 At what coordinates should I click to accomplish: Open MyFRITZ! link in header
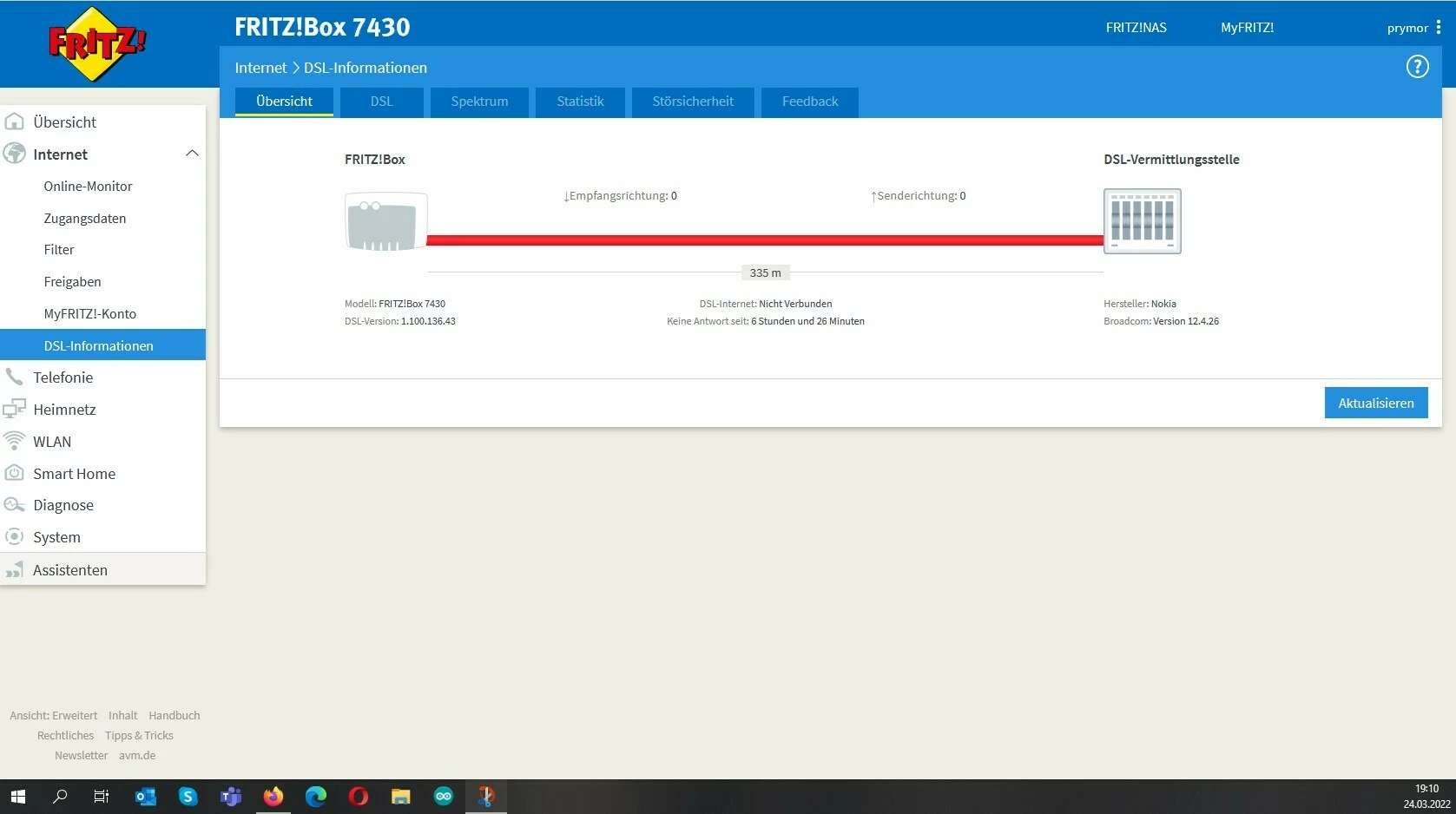[1247, 28]
